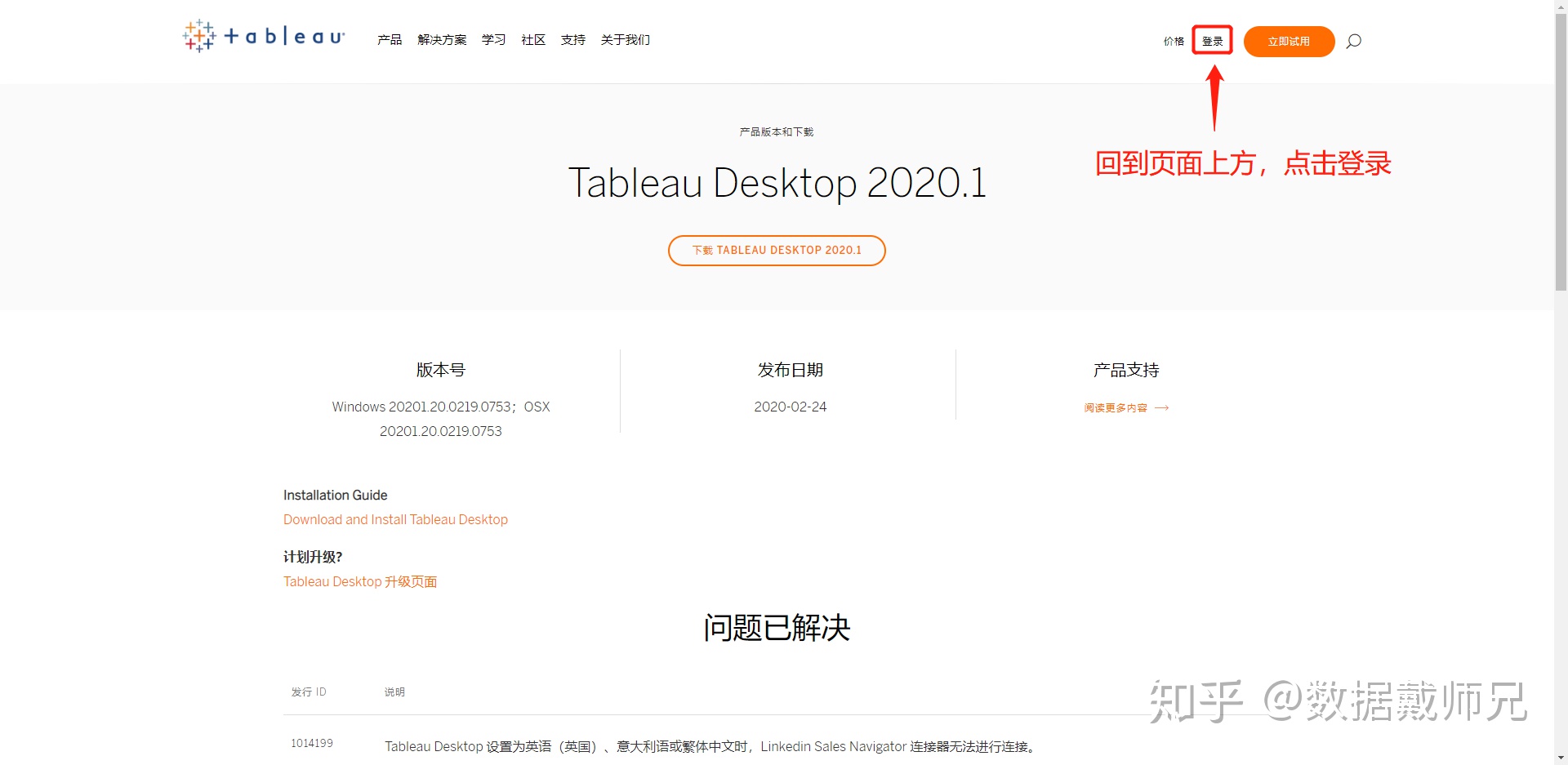Select the release date 2020-02-24

pos(790,407)
